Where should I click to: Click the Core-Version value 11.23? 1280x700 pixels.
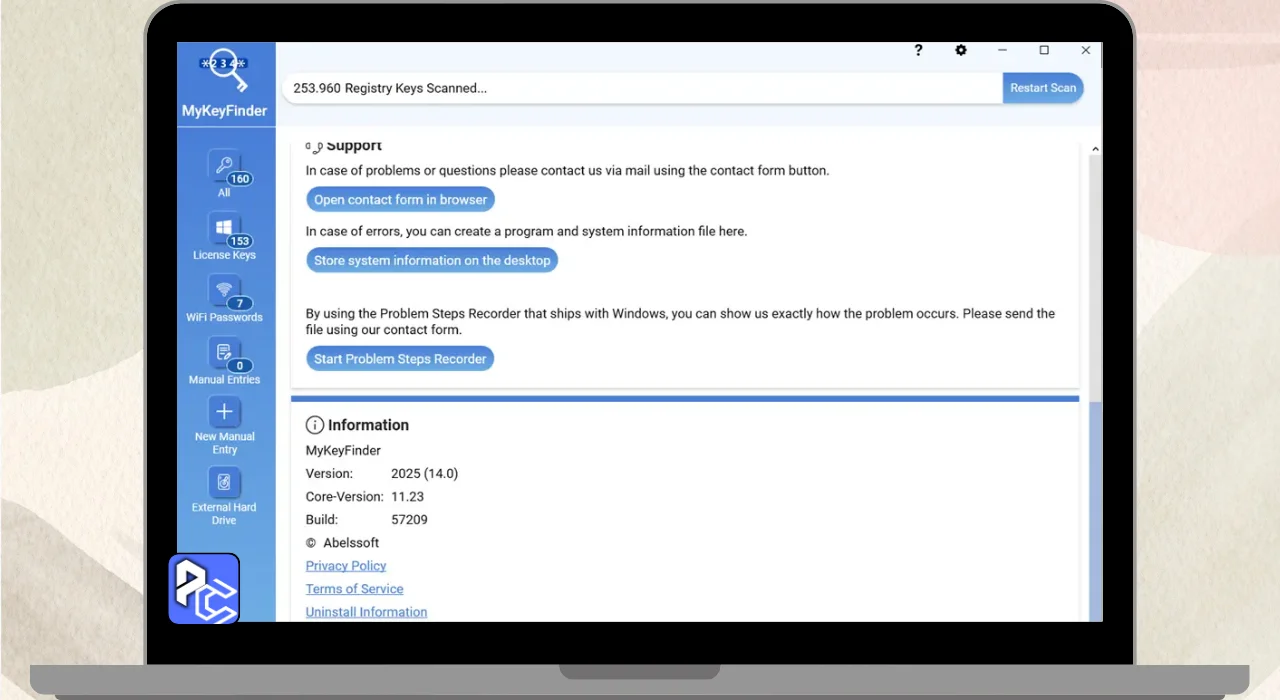(408, 497)
